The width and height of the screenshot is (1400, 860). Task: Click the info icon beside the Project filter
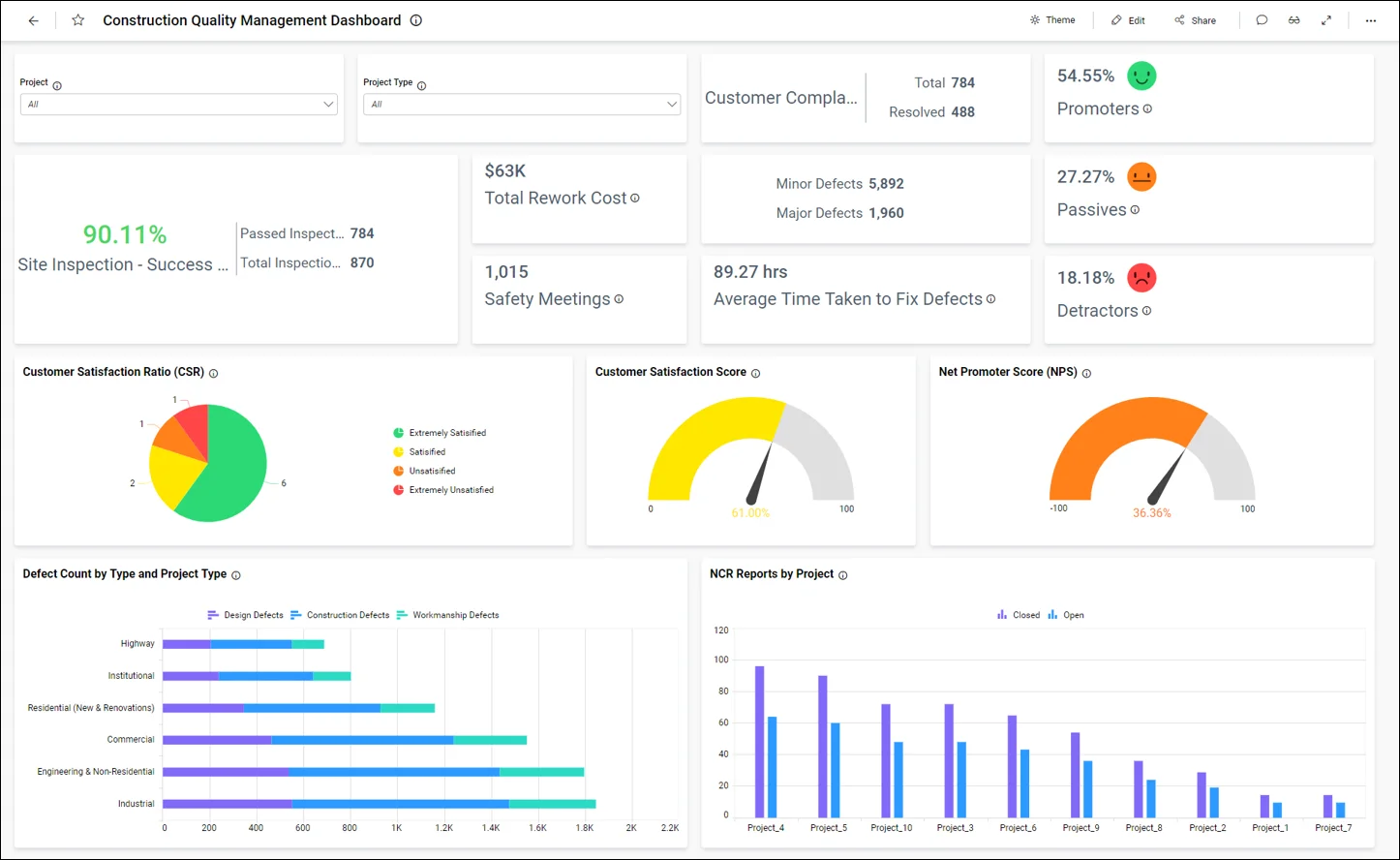click(57, 85)
